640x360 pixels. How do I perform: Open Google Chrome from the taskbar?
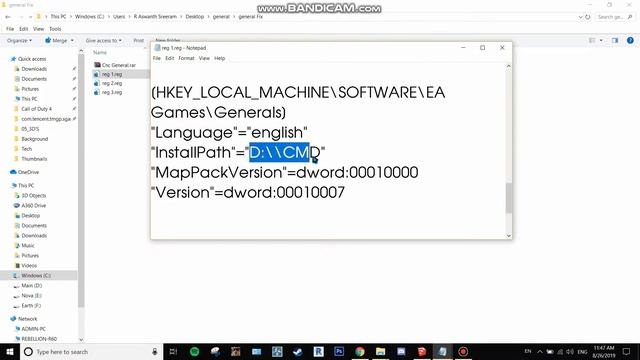click(360, 351)
